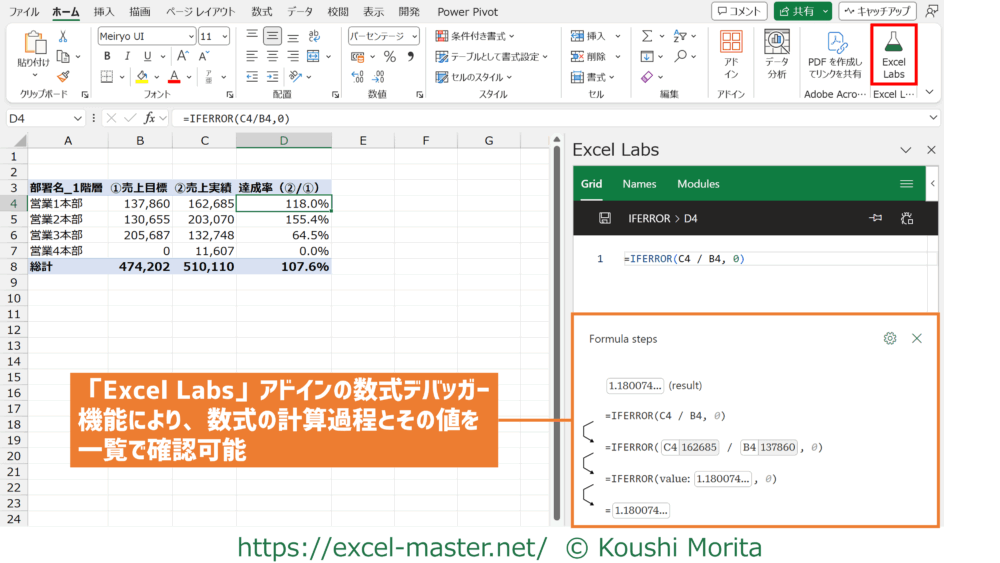The height and width of the screenshot is (563, 1000).
Task: Pin the formula with the pin icon
Action: click(x=875, y=218)
